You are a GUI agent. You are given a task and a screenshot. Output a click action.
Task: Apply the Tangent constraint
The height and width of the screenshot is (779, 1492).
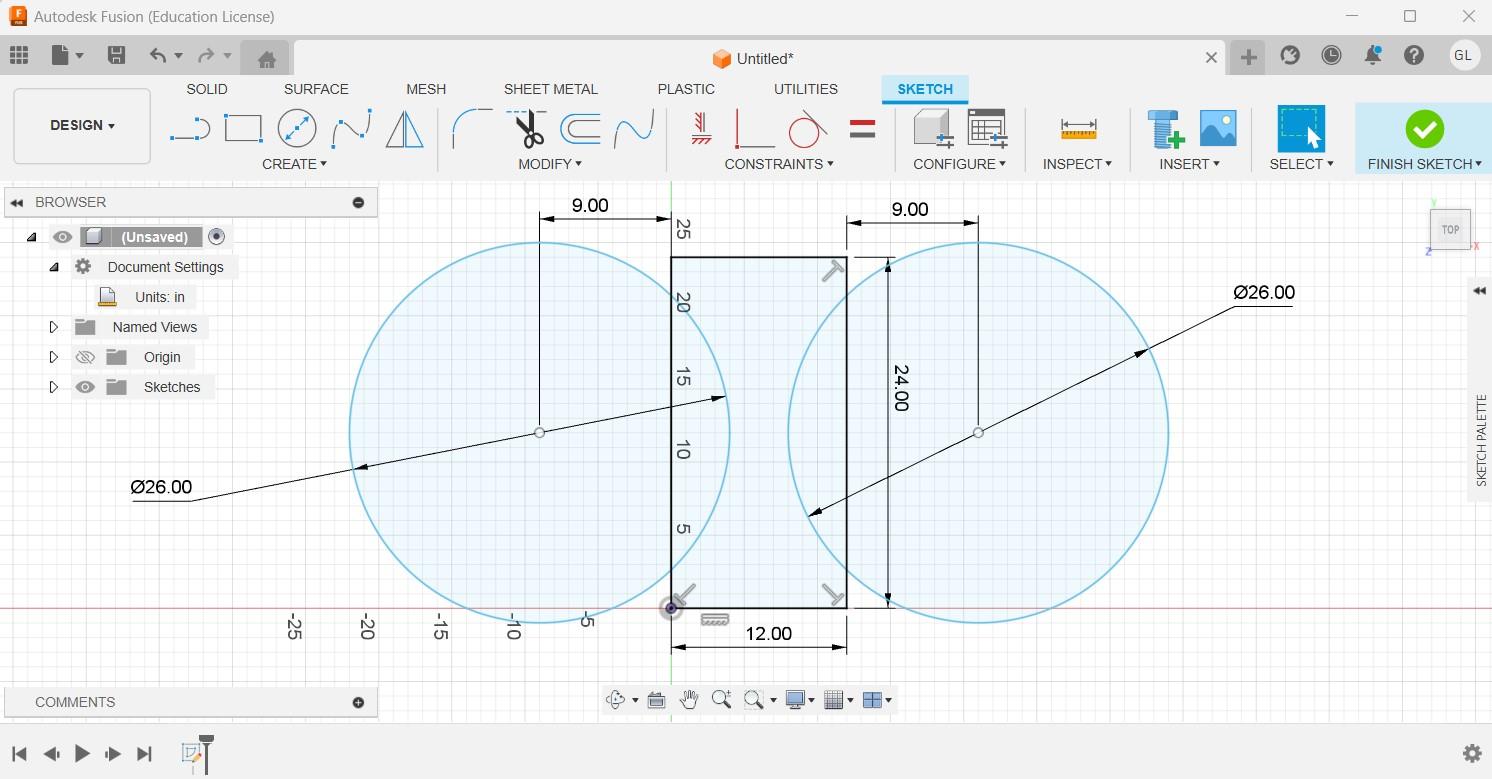pyautogui.click(x=807, y=129)
